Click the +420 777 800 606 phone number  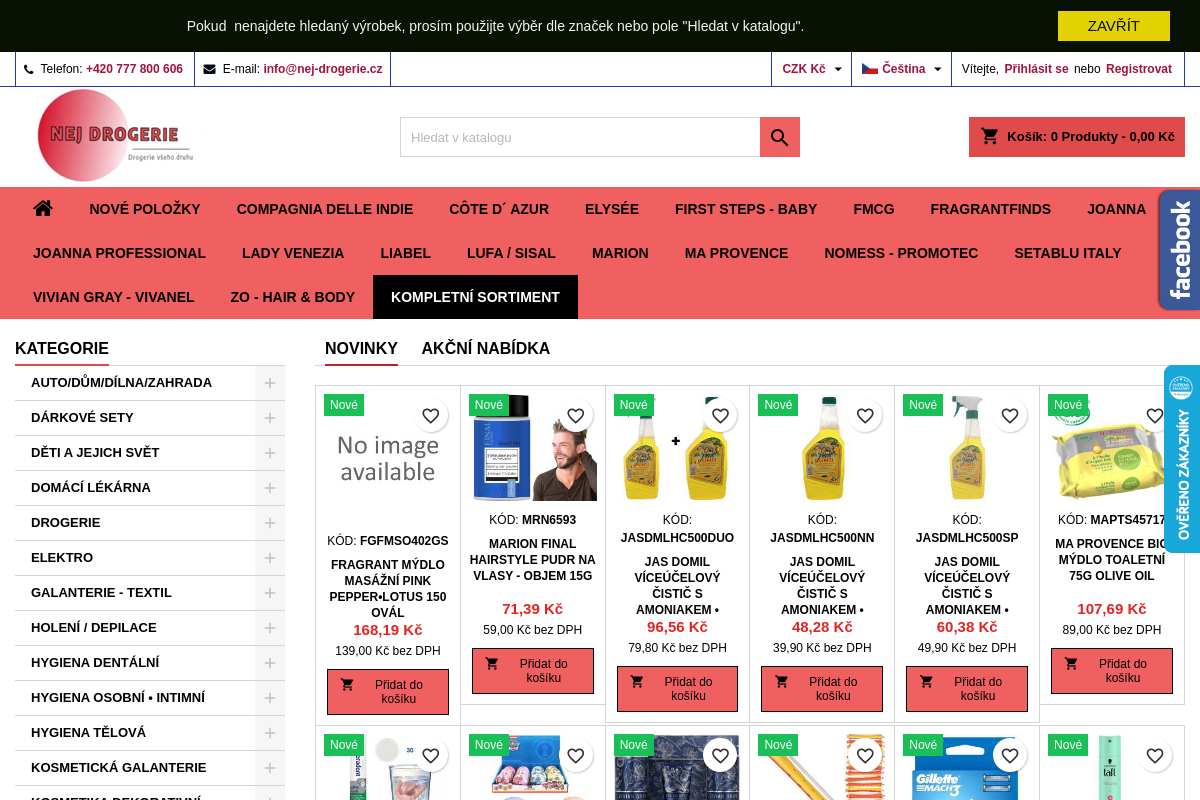point(134,69)
